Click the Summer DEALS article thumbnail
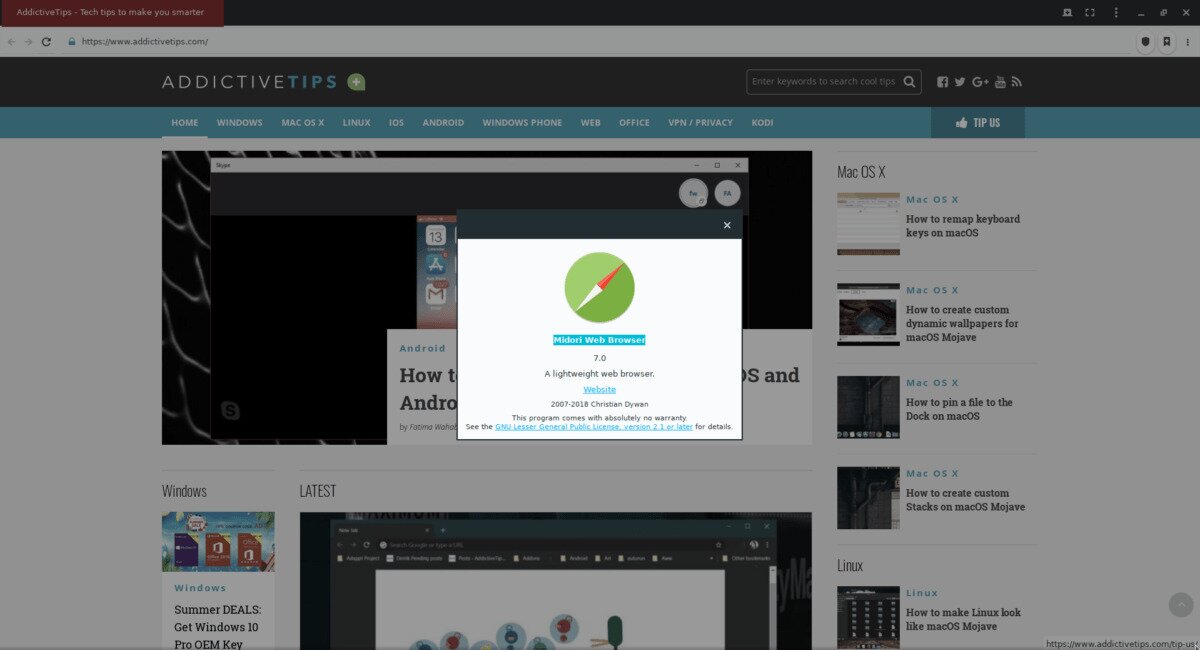The width and height of the screenshot is (1200, 650). [x=218, y=542]
